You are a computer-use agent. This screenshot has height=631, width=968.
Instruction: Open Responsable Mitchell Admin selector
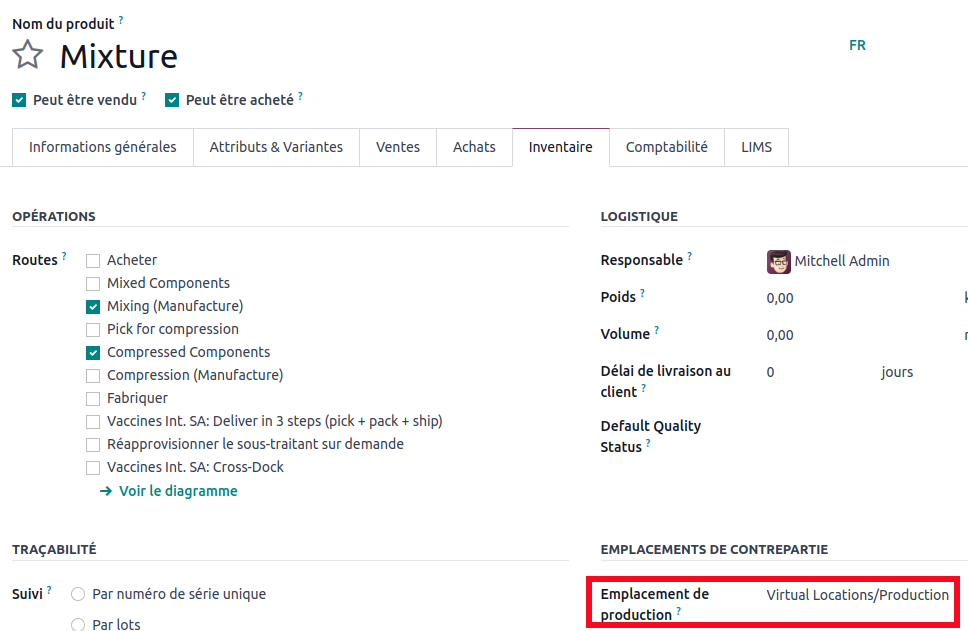click(x=842, y=261)
